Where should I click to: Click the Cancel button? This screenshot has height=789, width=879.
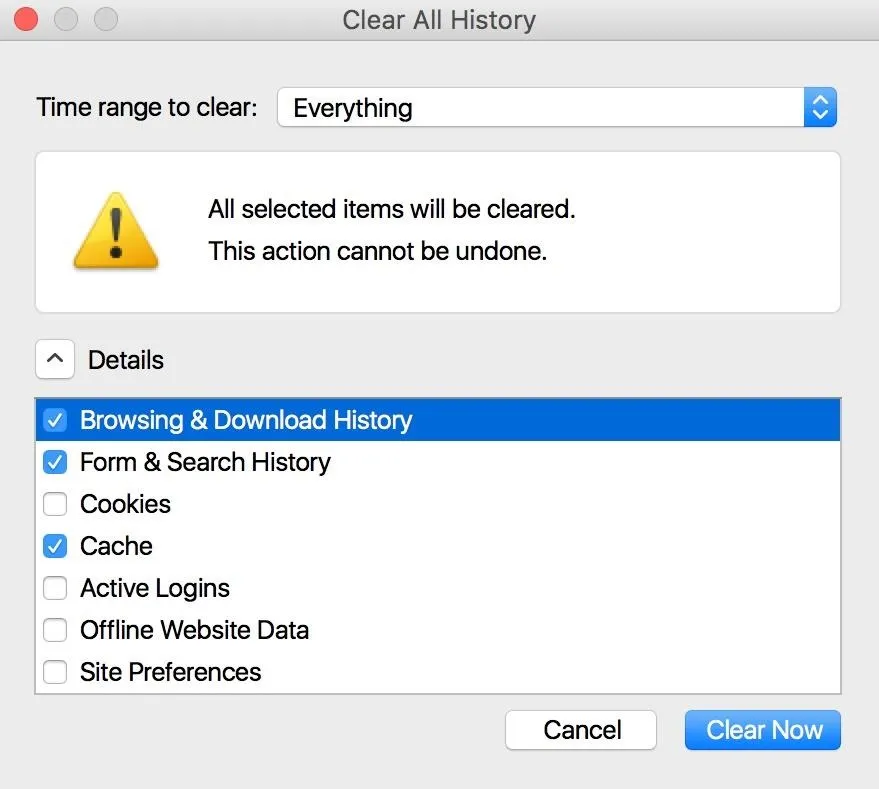(581, 730)
